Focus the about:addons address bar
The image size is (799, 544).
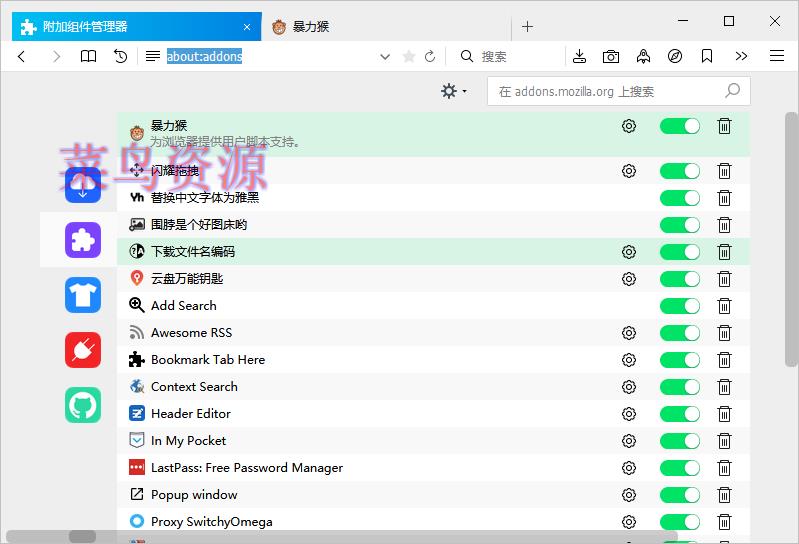(271, 56)
